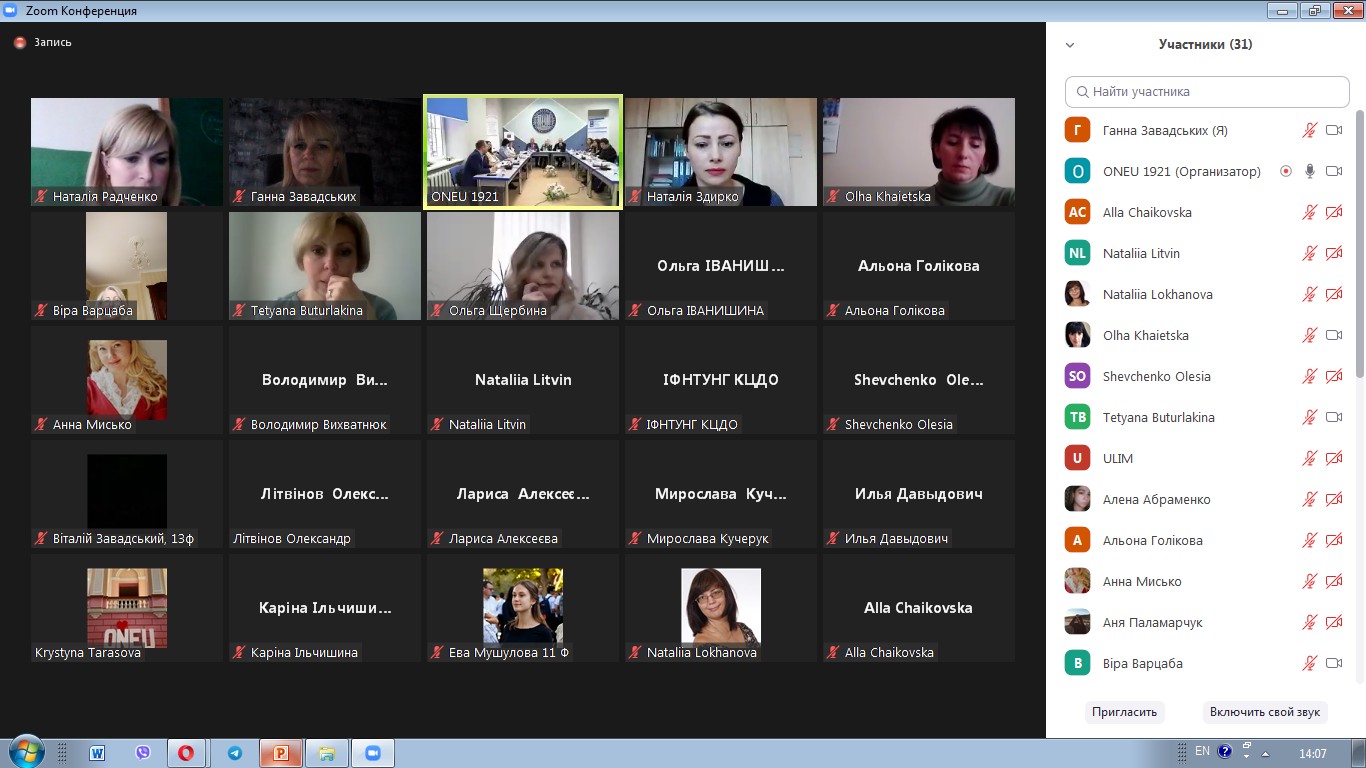Click muted mic icon for Nataliia Litvin row

(1309, 253)
